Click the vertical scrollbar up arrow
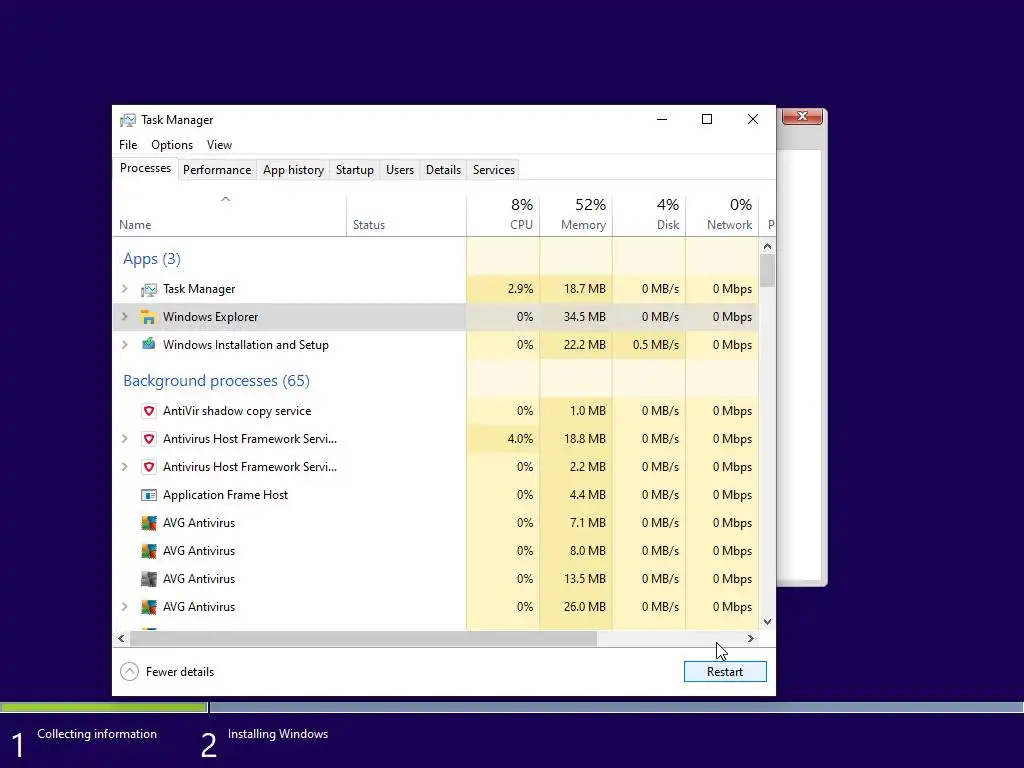This screenshot has width=1024, height=768. (x=767, y=246)
